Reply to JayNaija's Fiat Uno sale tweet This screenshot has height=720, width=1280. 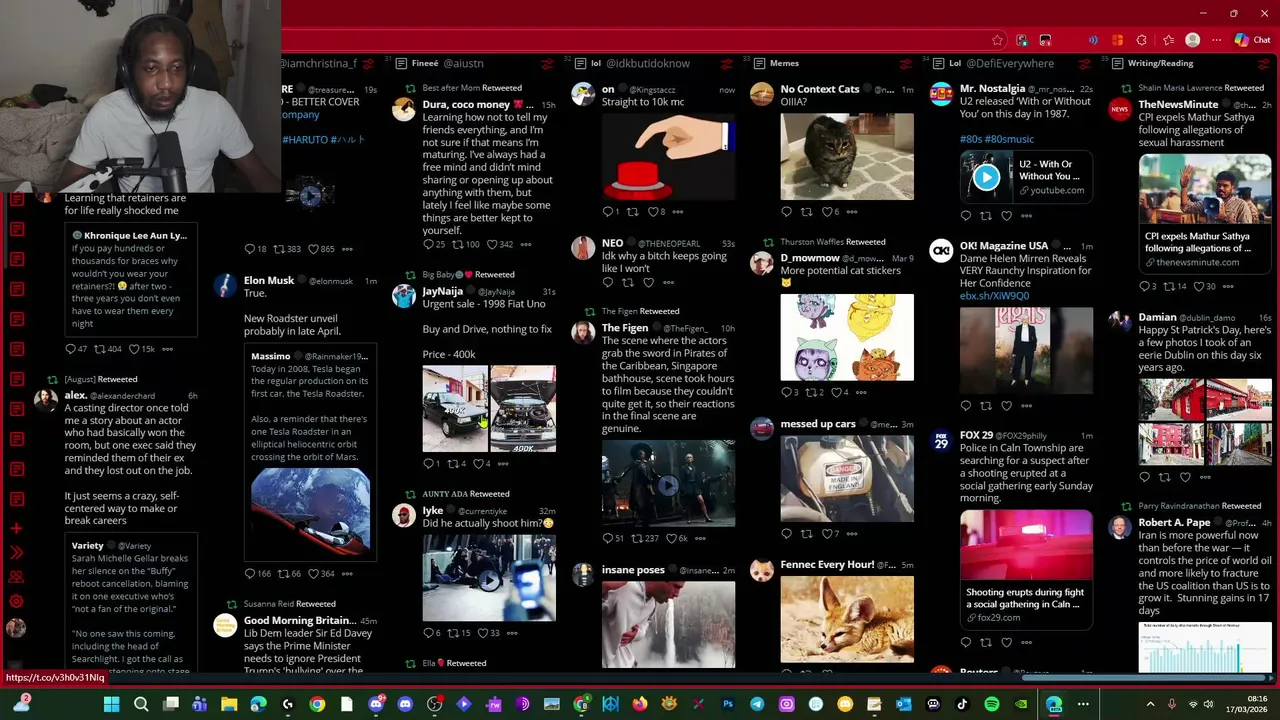428,463
